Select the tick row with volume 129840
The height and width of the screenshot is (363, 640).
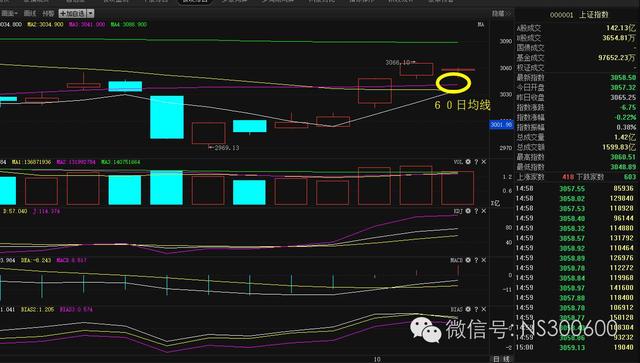pyautogui.click(x=576, y=198)
